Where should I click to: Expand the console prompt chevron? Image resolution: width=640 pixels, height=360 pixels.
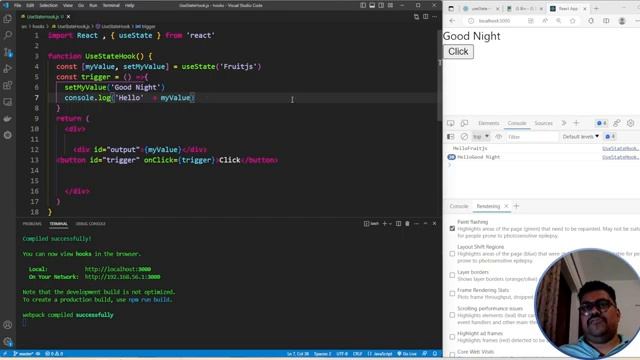[450, 165]
